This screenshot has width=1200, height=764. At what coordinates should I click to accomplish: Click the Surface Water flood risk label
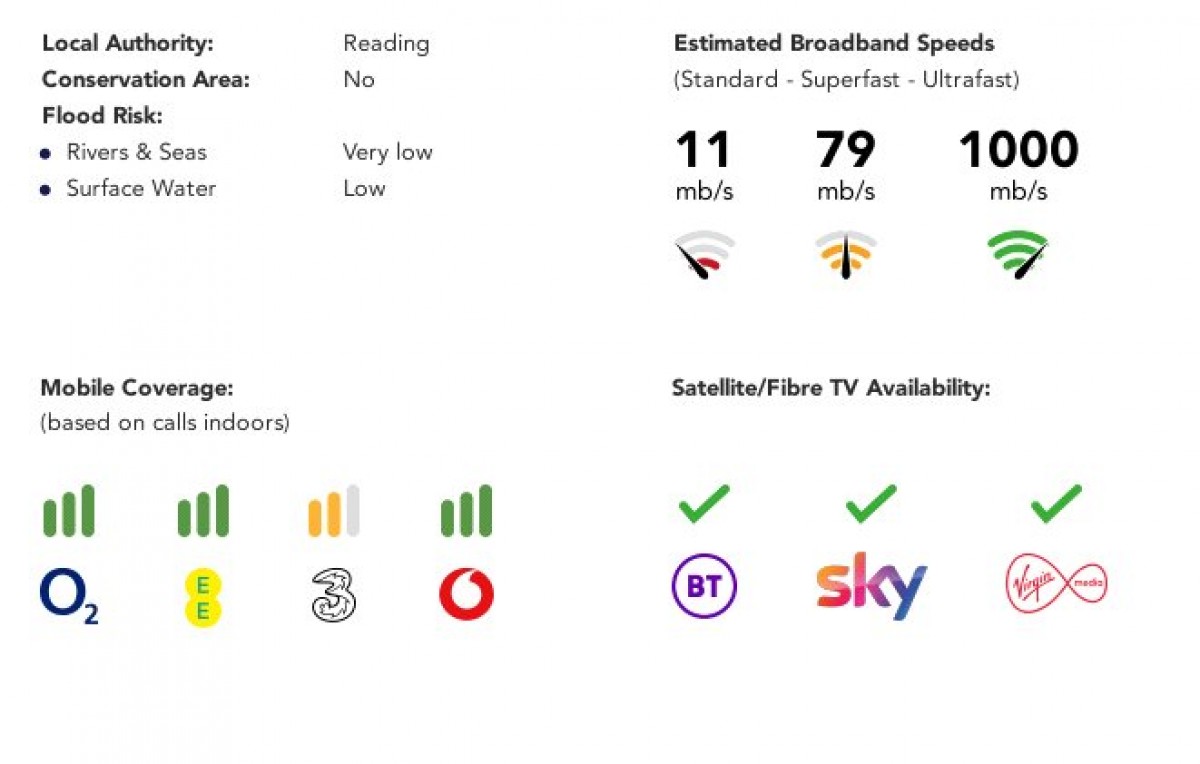141,189
